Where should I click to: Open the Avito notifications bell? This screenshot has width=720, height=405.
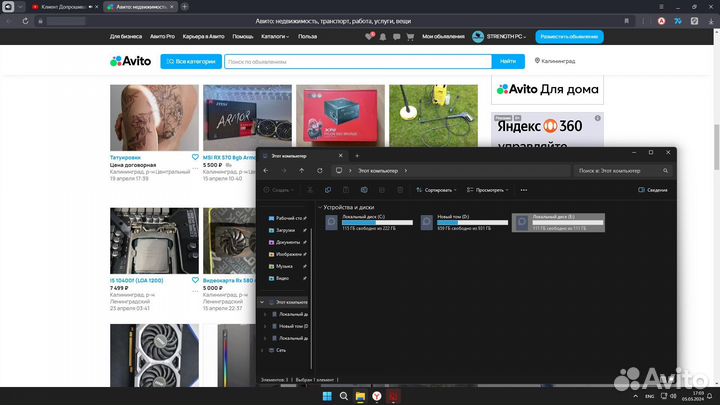[x=384, y=36]
